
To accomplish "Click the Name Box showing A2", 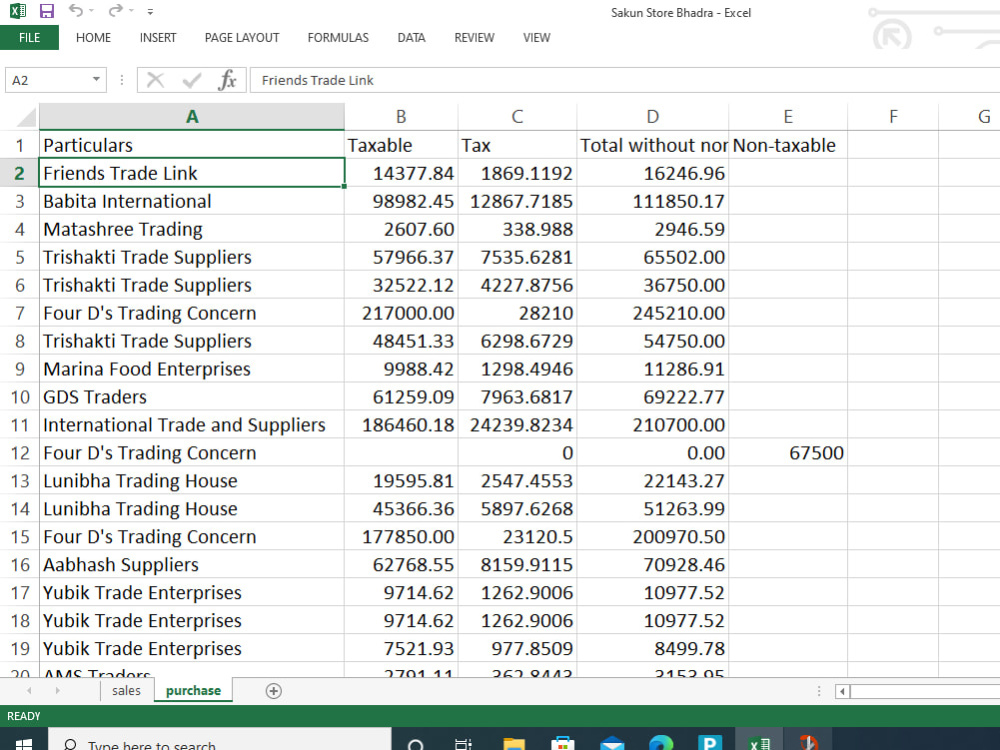I will tap(46, 80).
